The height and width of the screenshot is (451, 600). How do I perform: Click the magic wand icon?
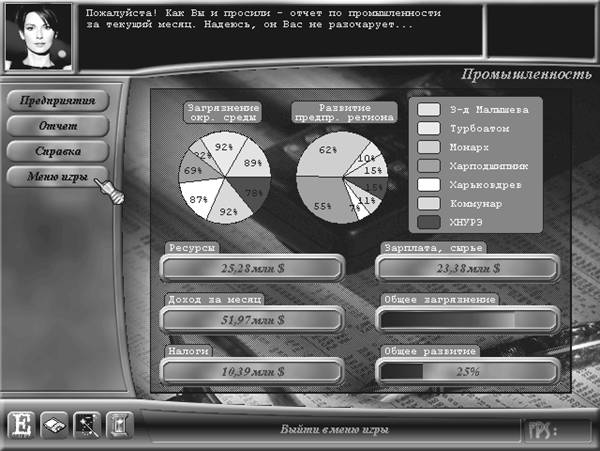(88, 426)
